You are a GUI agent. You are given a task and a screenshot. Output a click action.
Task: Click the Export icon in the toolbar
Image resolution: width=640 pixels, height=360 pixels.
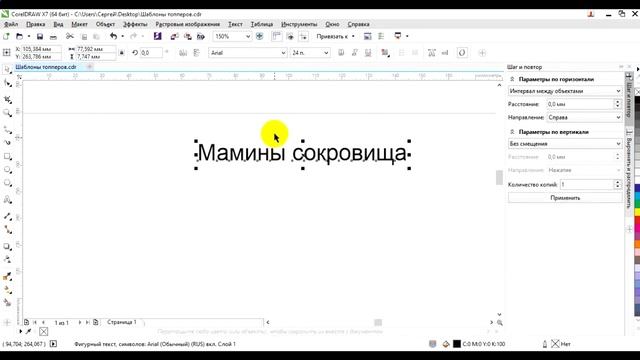(188, 37)
